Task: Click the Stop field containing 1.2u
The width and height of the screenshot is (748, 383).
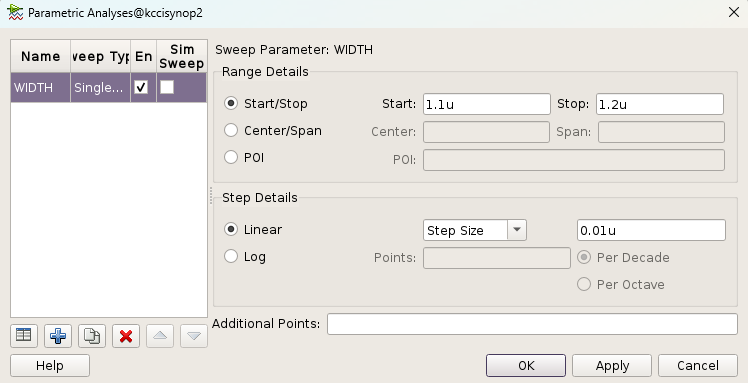Action: click(660, 104)
